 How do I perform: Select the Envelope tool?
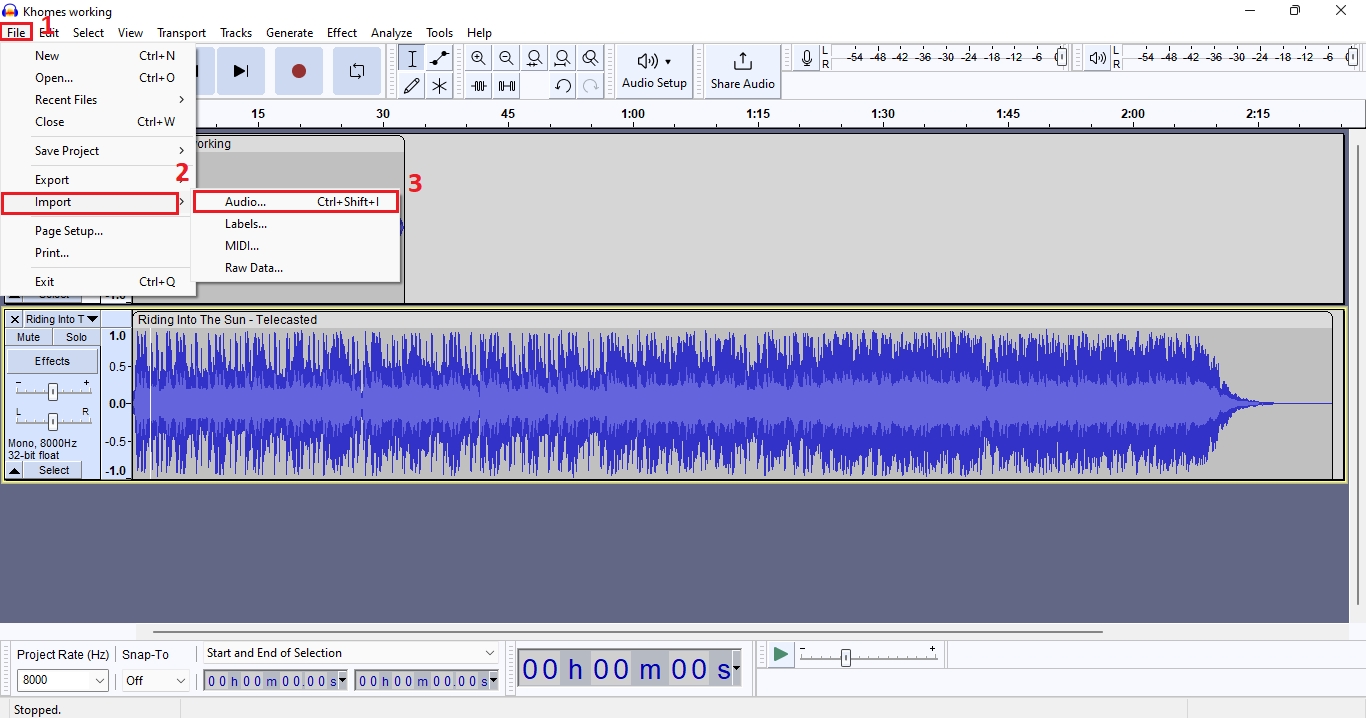[439, 59]
